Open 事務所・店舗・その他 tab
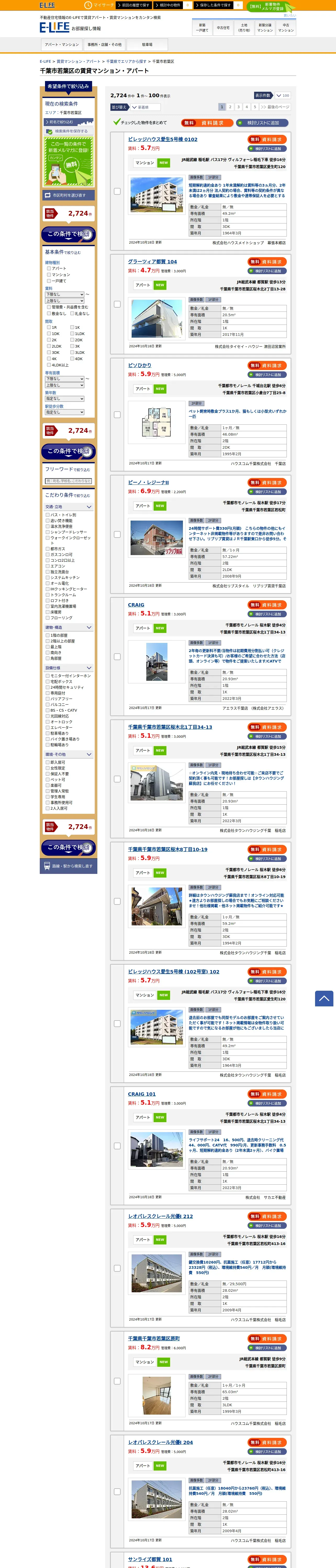The image size is (336, 1568). [x=104, y=44]
